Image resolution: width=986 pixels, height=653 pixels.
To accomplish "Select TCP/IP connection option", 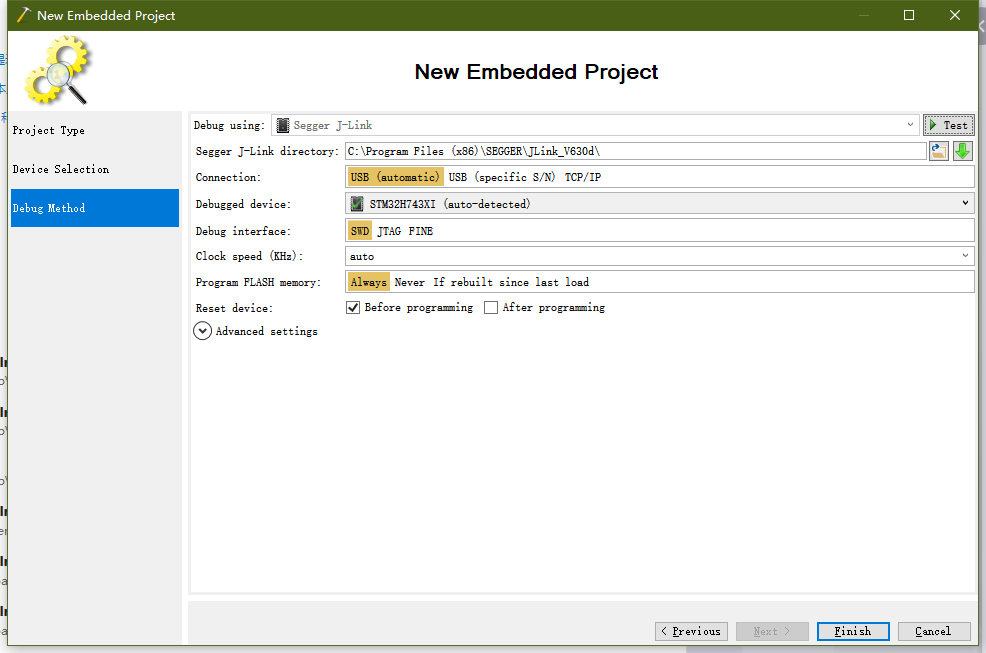I will [582, 177].
